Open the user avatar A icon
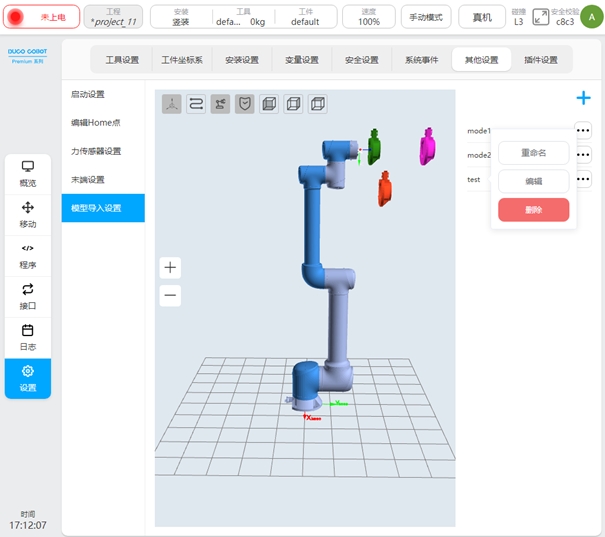The image size is (605, 537). click(x=591, y=16)
